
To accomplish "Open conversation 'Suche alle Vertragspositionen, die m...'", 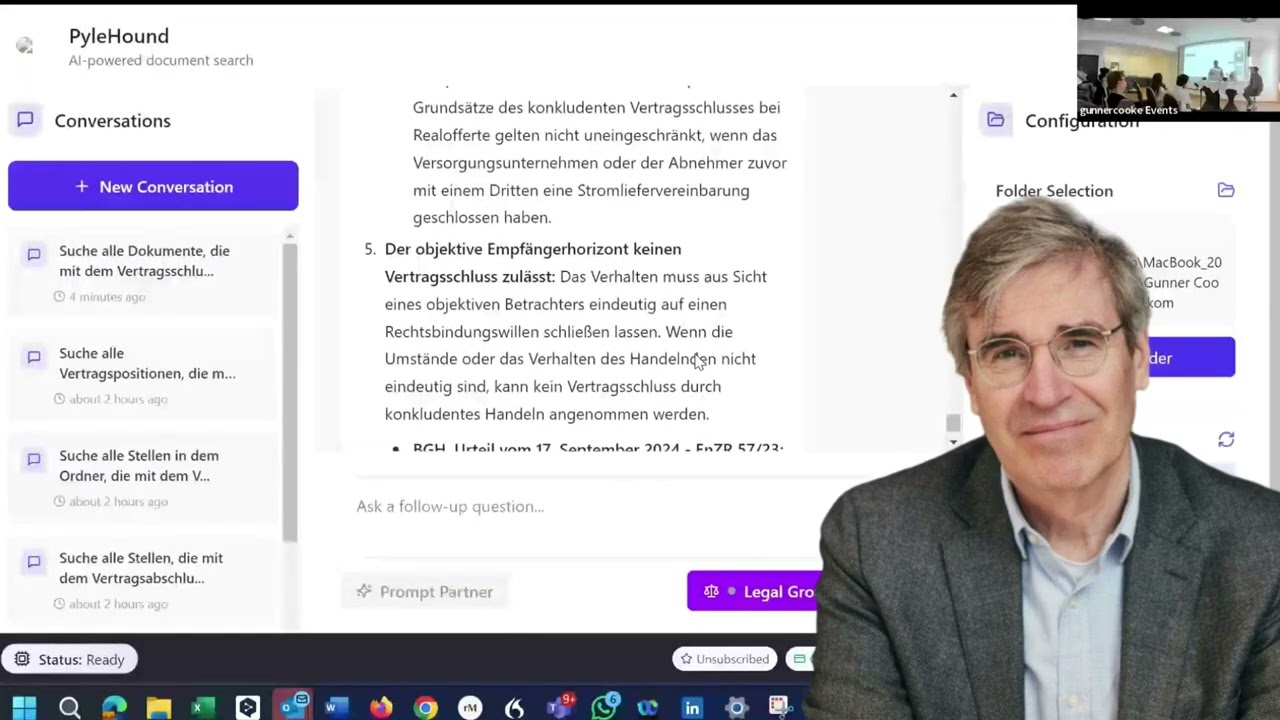I will click(x=146, y=374).
